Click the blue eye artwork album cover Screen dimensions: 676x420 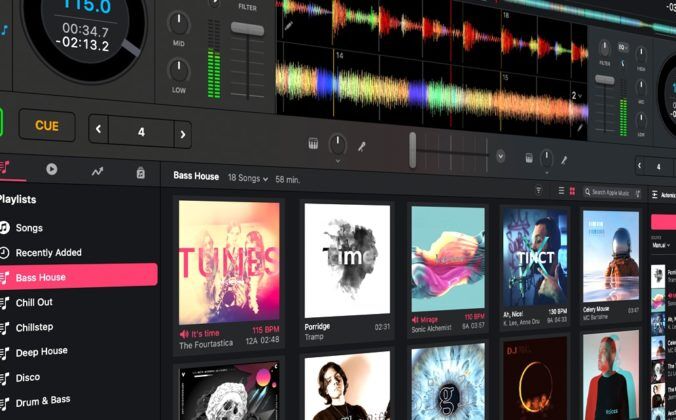[448, 382]
